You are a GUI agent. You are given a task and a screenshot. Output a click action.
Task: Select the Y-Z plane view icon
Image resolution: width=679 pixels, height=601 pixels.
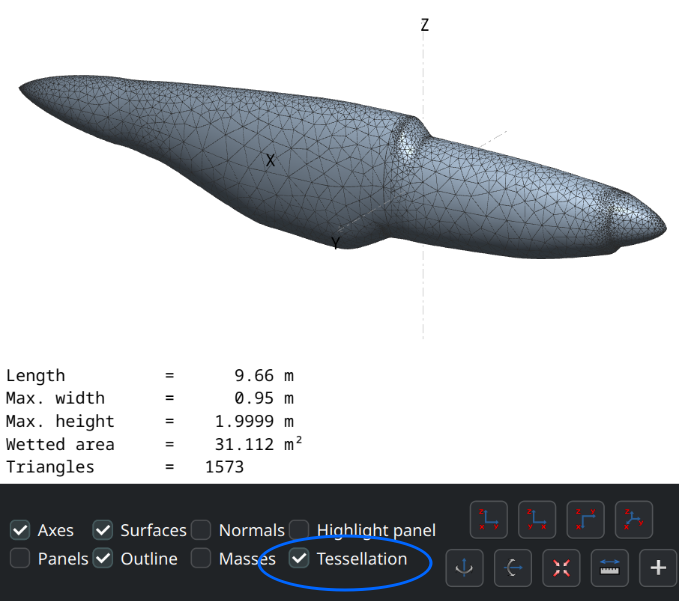point(489,520)
